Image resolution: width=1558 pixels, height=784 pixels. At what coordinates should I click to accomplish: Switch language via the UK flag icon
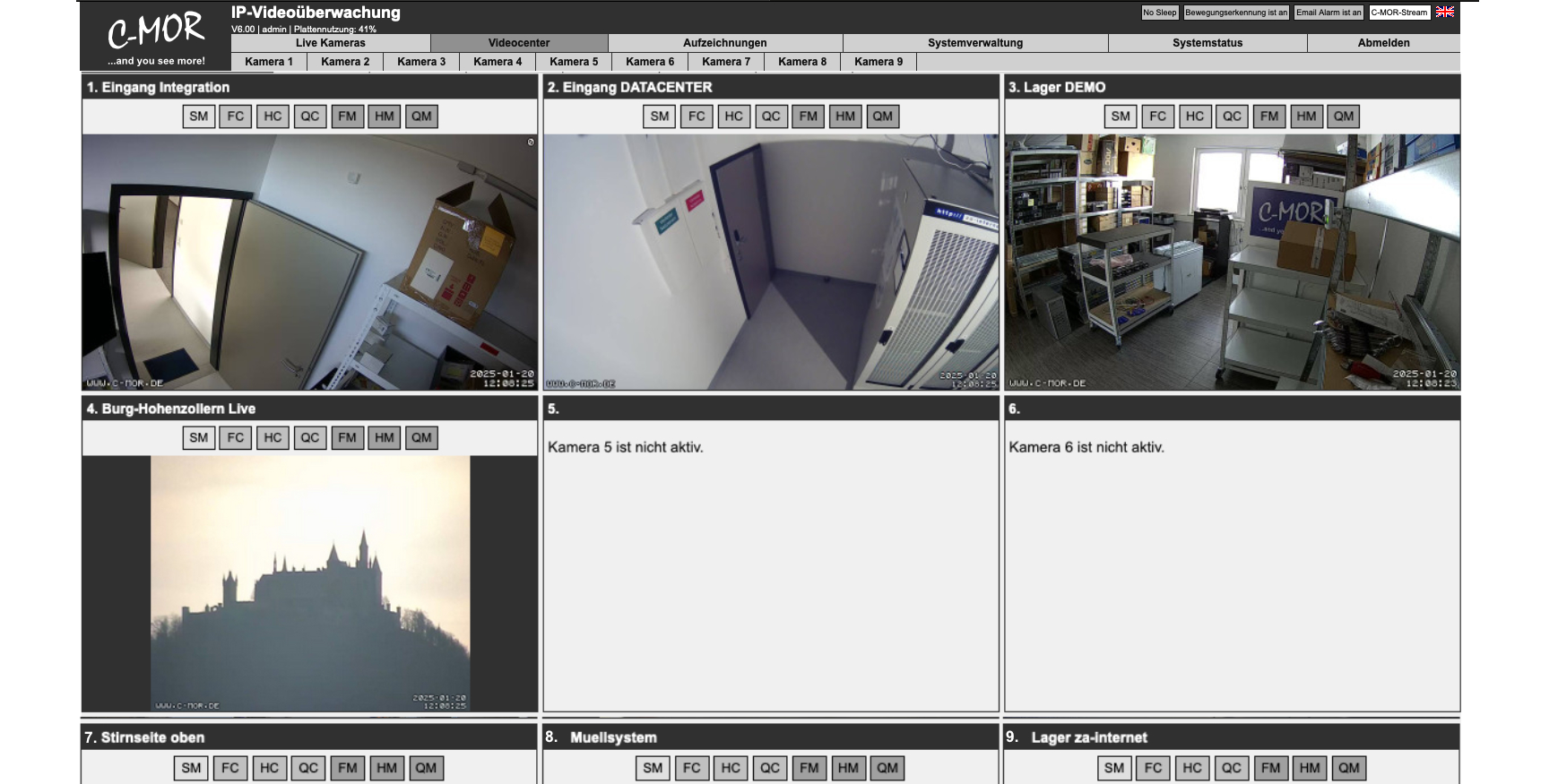coord(1445,13)
